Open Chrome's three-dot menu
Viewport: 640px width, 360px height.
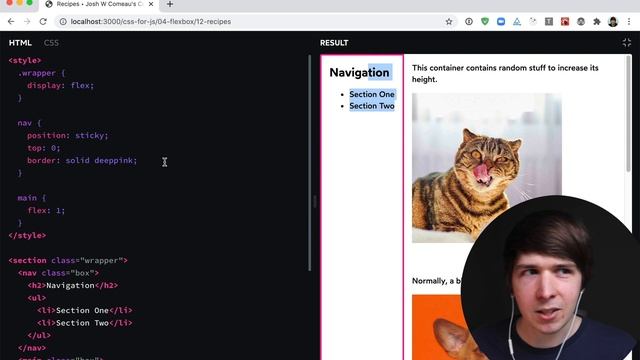point(629,22)
